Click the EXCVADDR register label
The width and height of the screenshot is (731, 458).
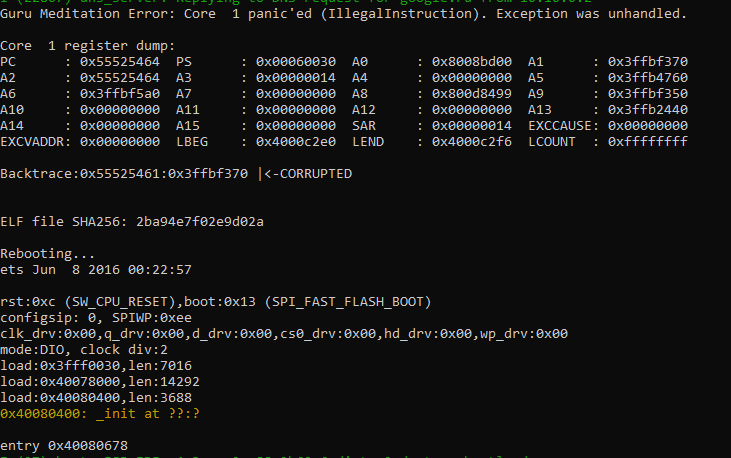(x=32, y=142)
